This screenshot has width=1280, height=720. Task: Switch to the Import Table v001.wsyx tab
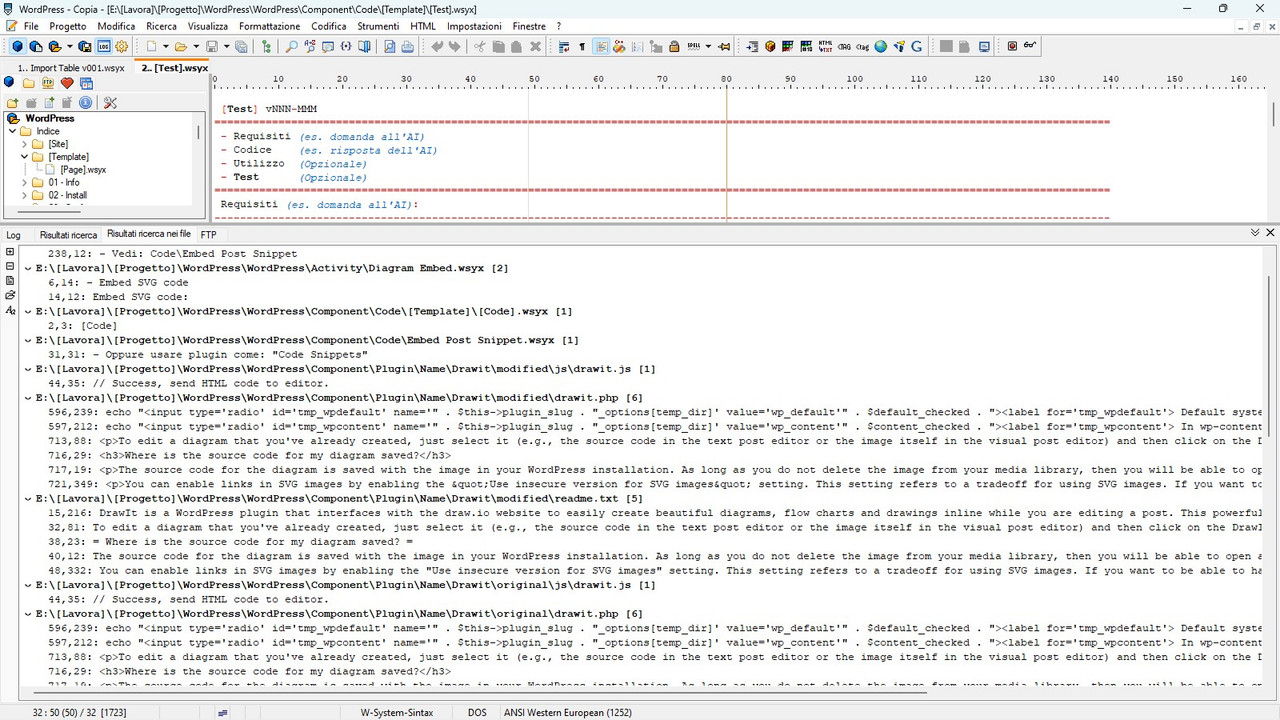tap(70, 68)
